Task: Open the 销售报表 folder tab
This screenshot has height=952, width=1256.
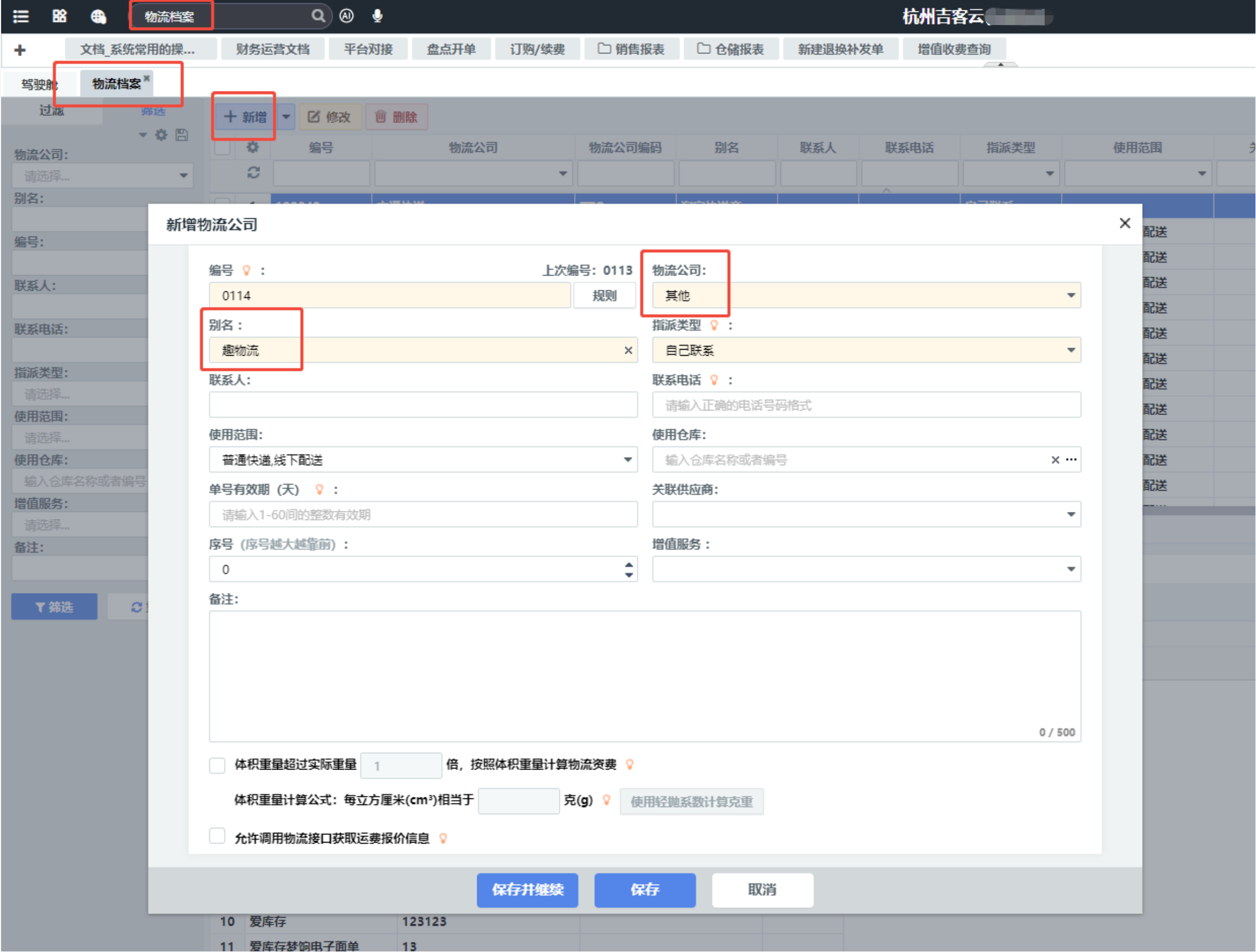Action: [x=631, y=50]
